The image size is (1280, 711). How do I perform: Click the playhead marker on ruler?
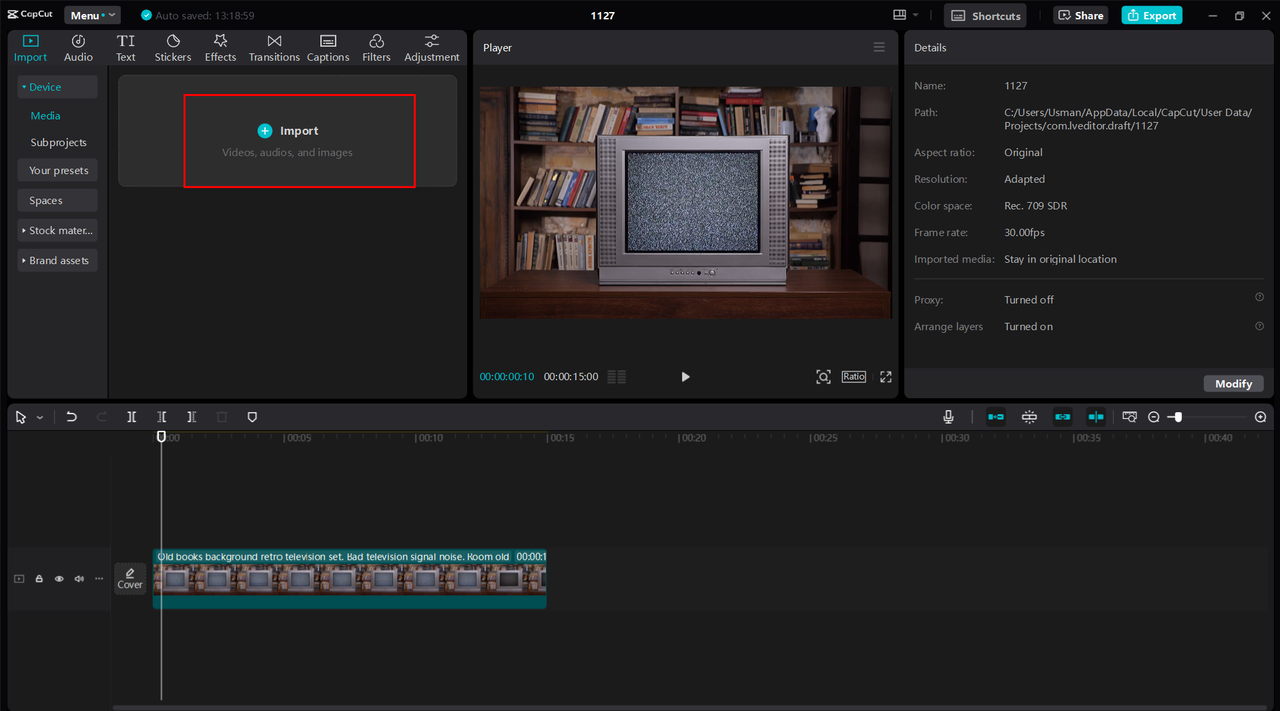point(161,437)
